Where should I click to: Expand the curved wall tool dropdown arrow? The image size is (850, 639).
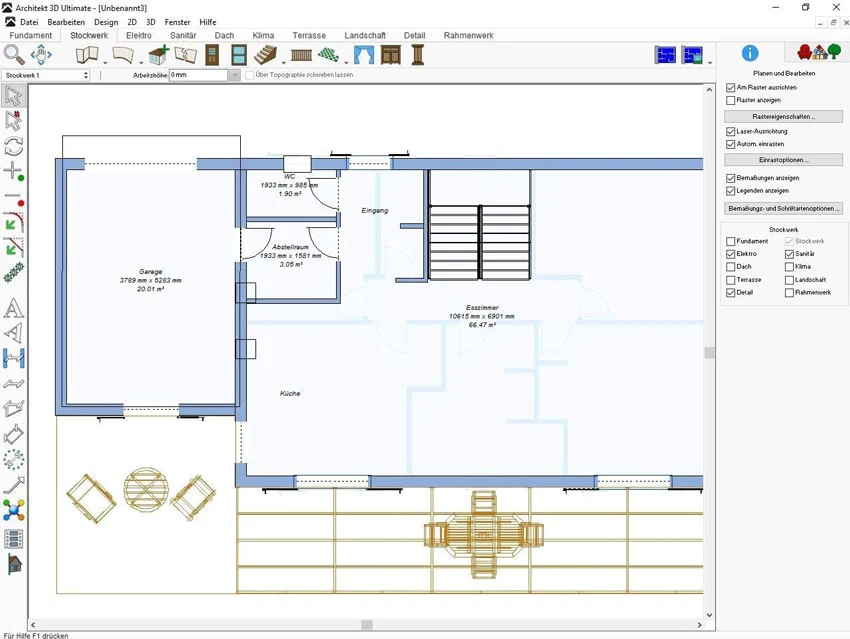pos(141,62)
